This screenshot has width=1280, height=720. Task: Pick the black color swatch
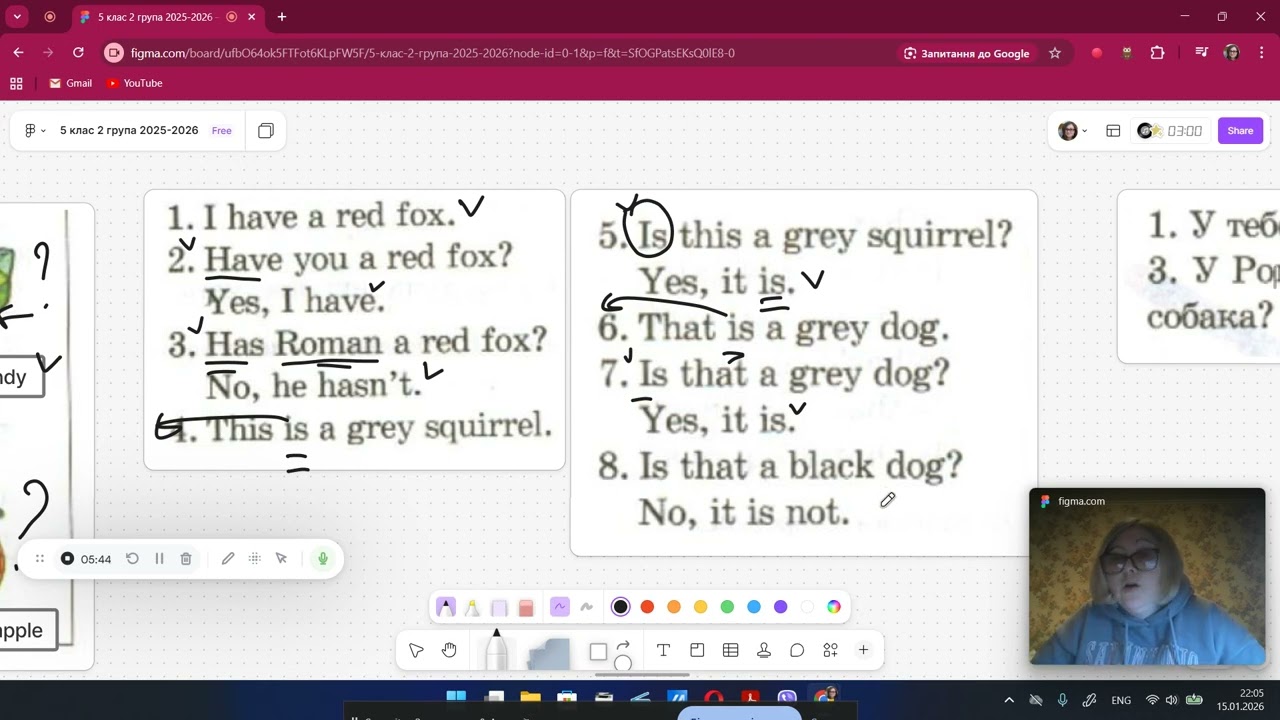coord(621,607)
